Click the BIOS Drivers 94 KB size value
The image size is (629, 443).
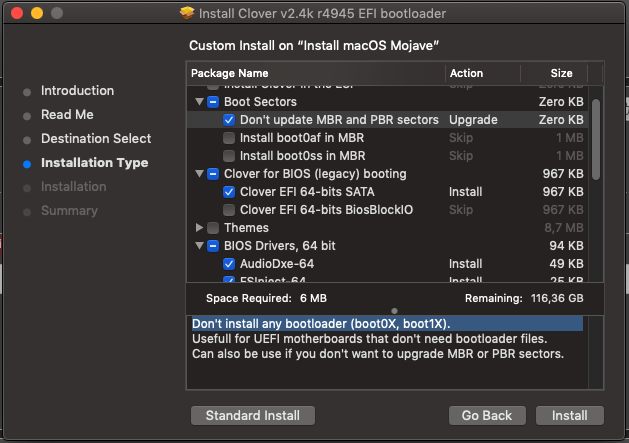click(x=566, y=246)
